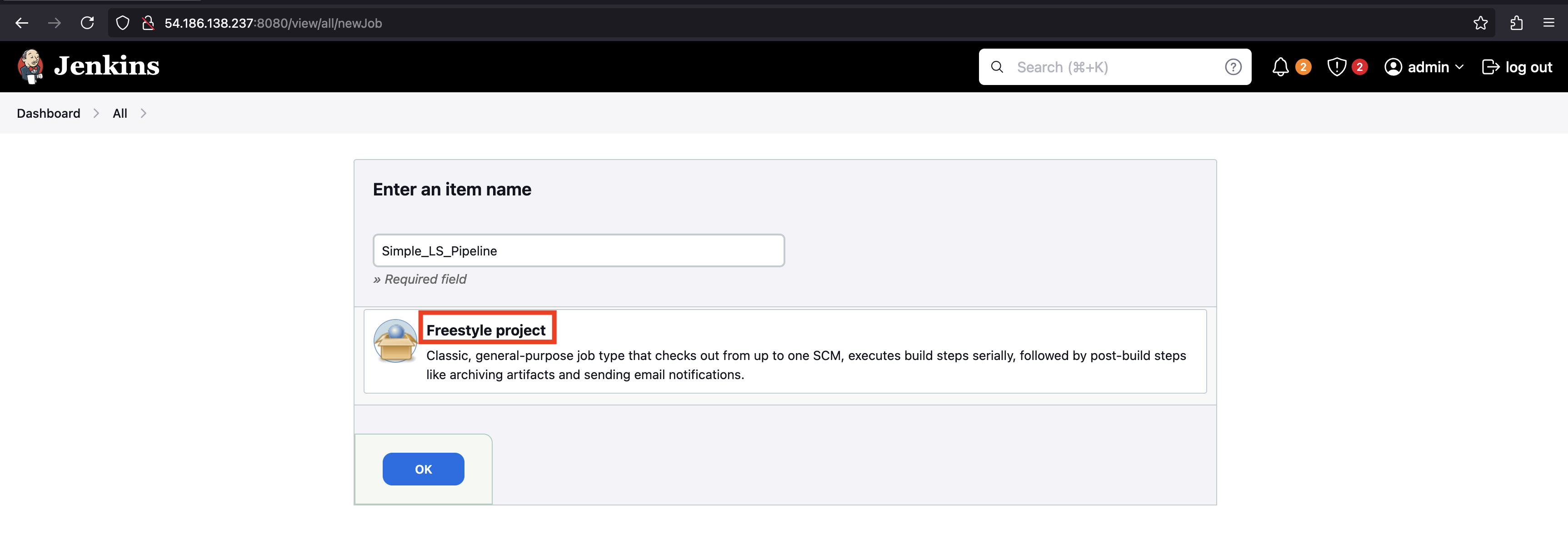Open the notifications bell icon
Viewport: 1568px width, 560px height.
(1280, 67)
